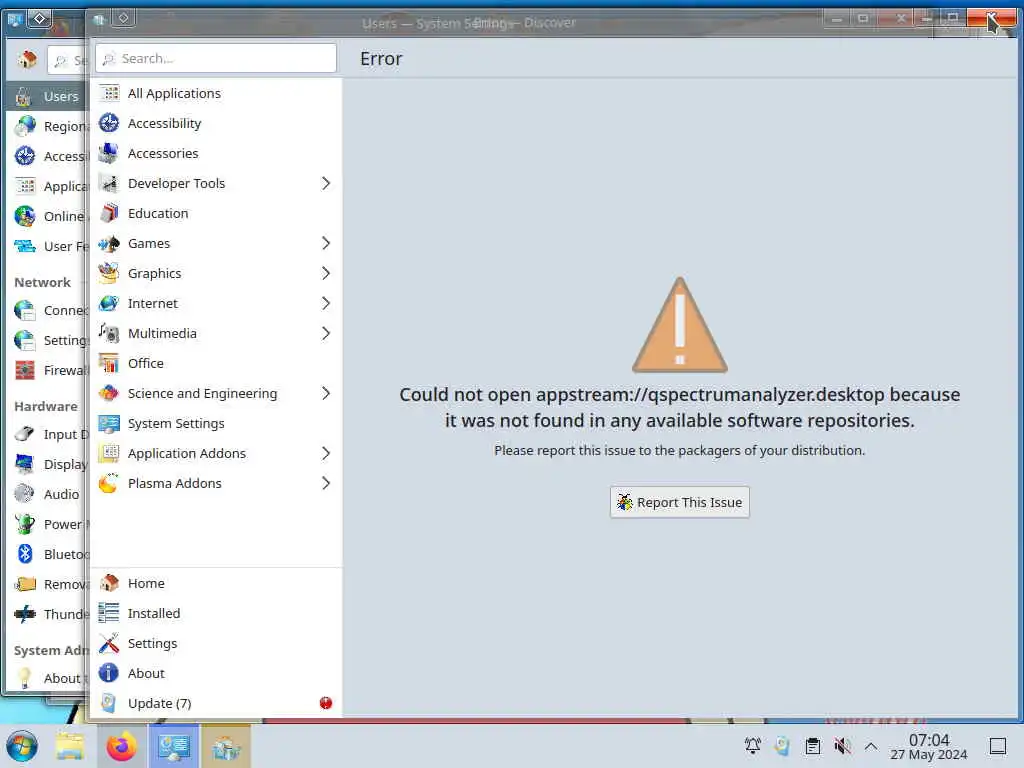Click the show desktop button
This screenshot has height=768, width=1024.
[998, 746]
